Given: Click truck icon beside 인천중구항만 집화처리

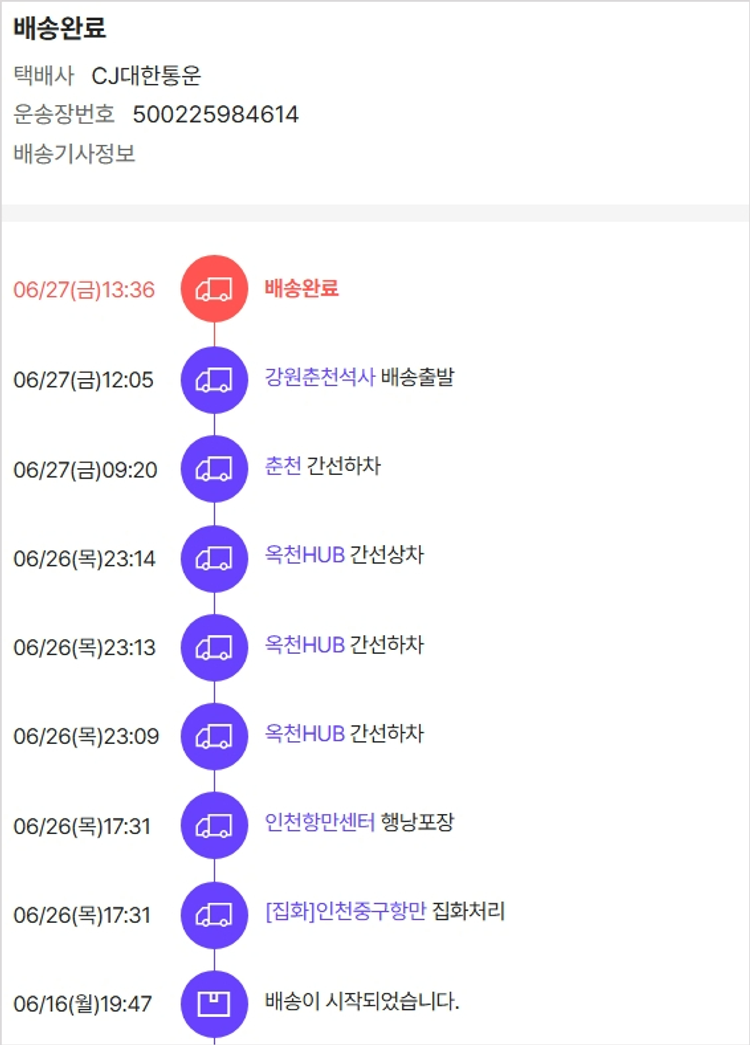Looking at the screenshot, I should tap(214, 914).
